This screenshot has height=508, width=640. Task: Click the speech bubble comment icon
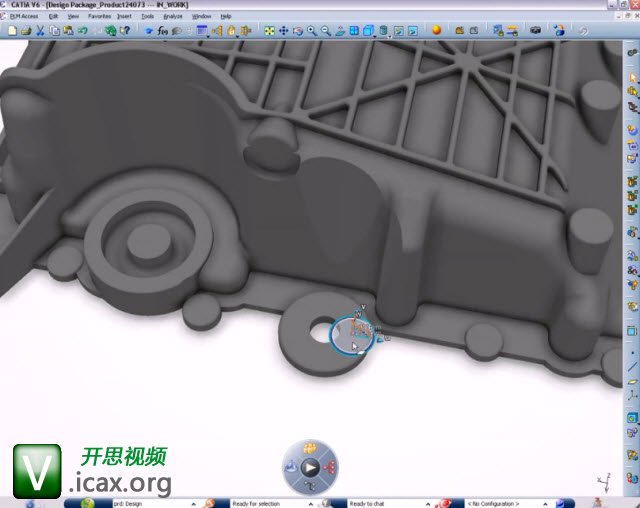coord(177,31)
